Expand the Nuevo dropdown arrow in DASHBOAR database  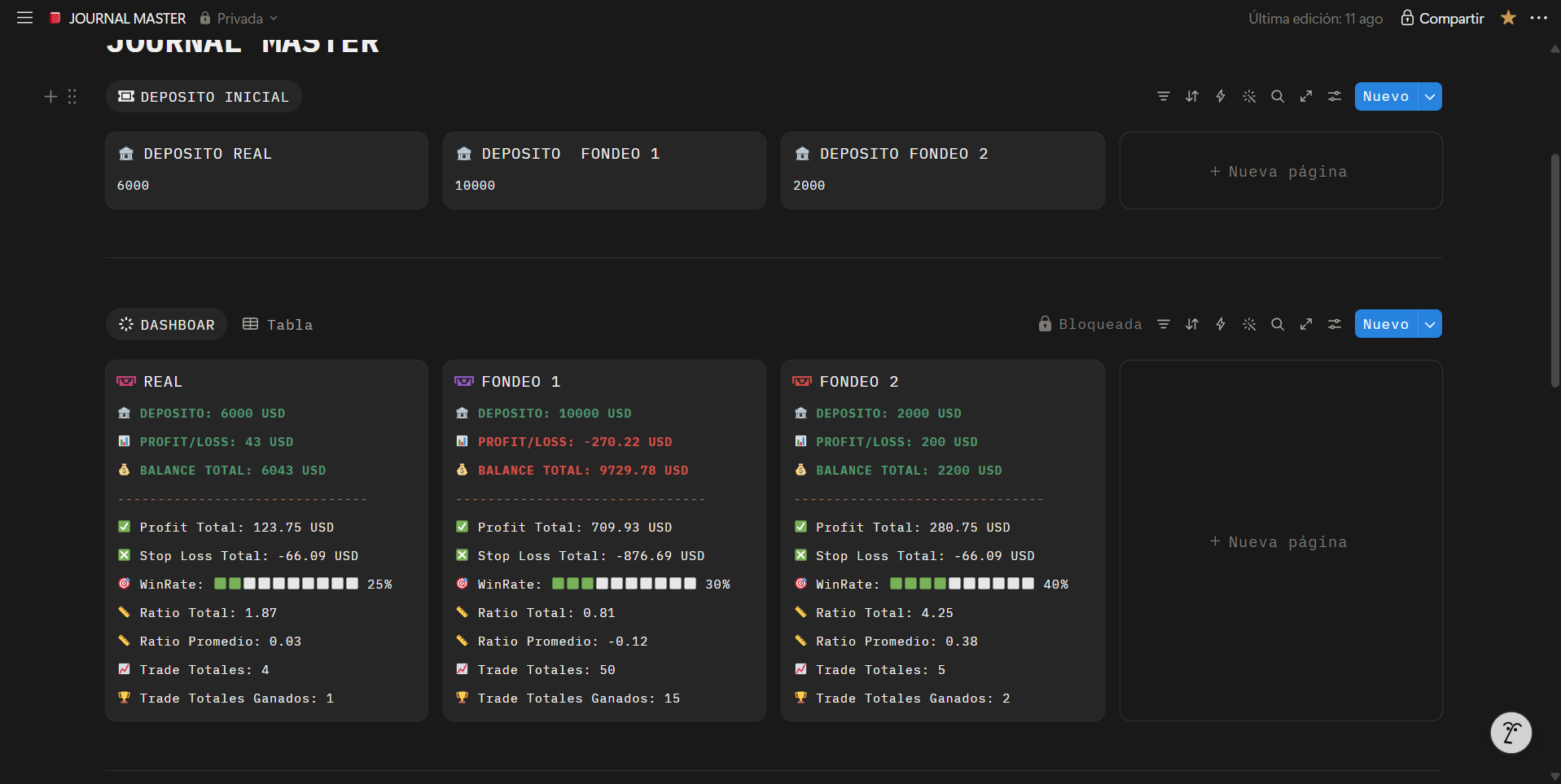[x=1430, y=324]
